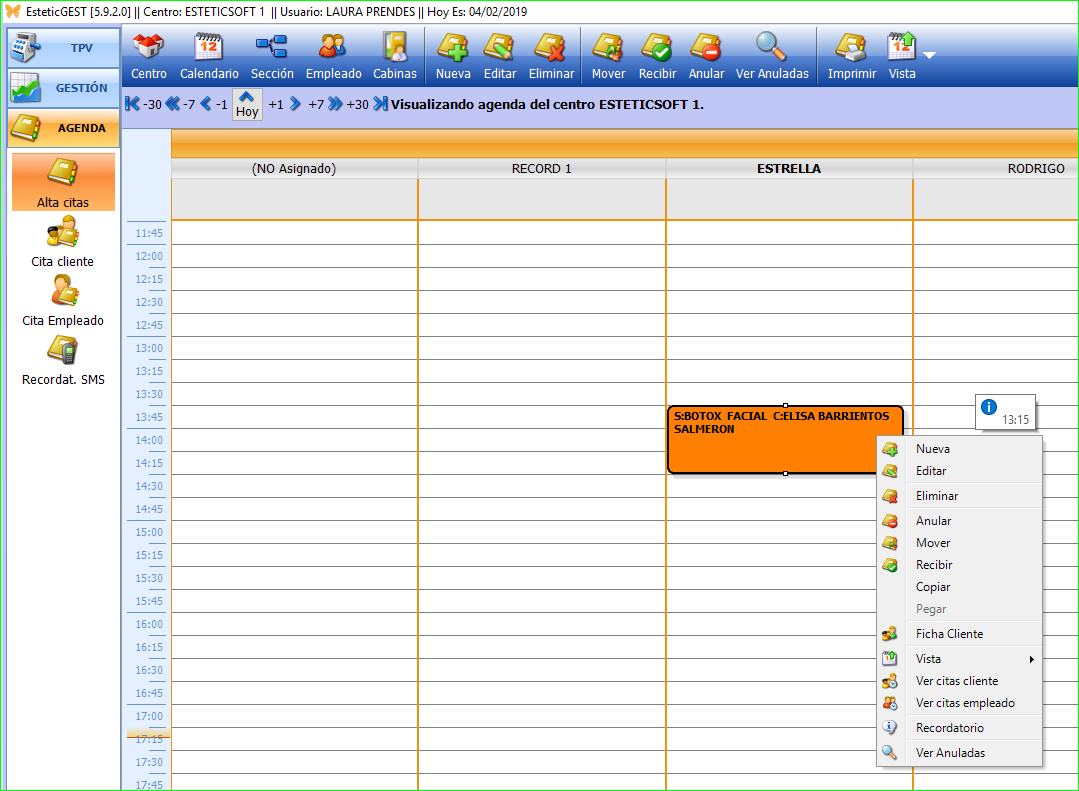This screenshot has width=1079, height=791.
Task: Open the TPV module
Action: click(x=63, y=48)
